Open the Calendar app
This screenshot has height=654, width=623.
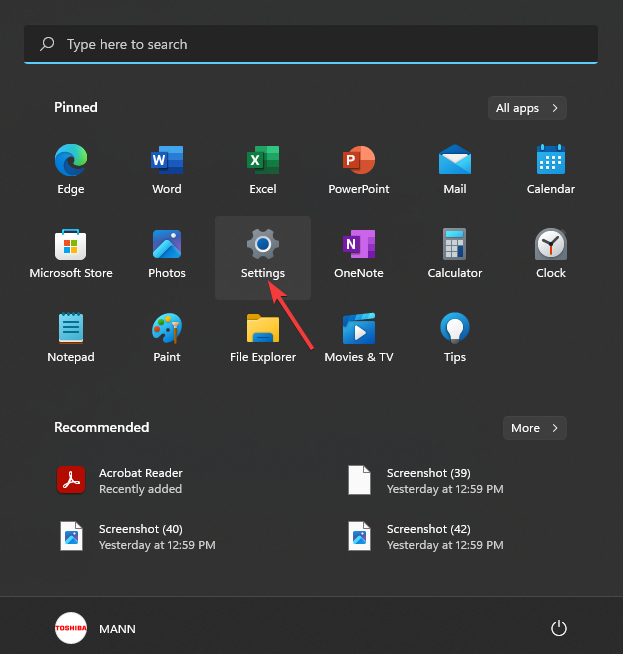[x=550, y=170]
